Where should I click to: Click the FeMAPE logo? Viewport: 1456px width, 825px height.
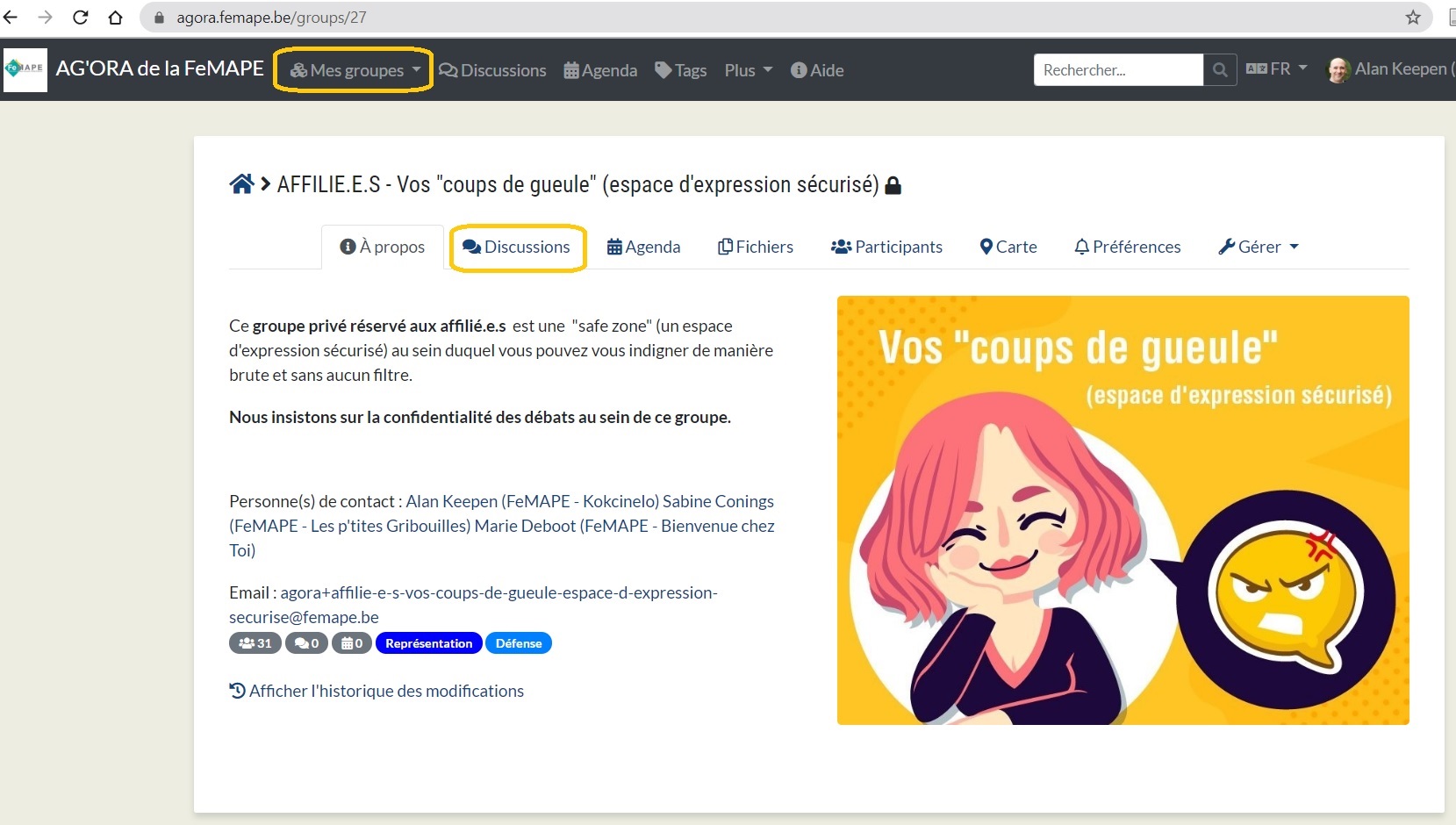point(25,69)
